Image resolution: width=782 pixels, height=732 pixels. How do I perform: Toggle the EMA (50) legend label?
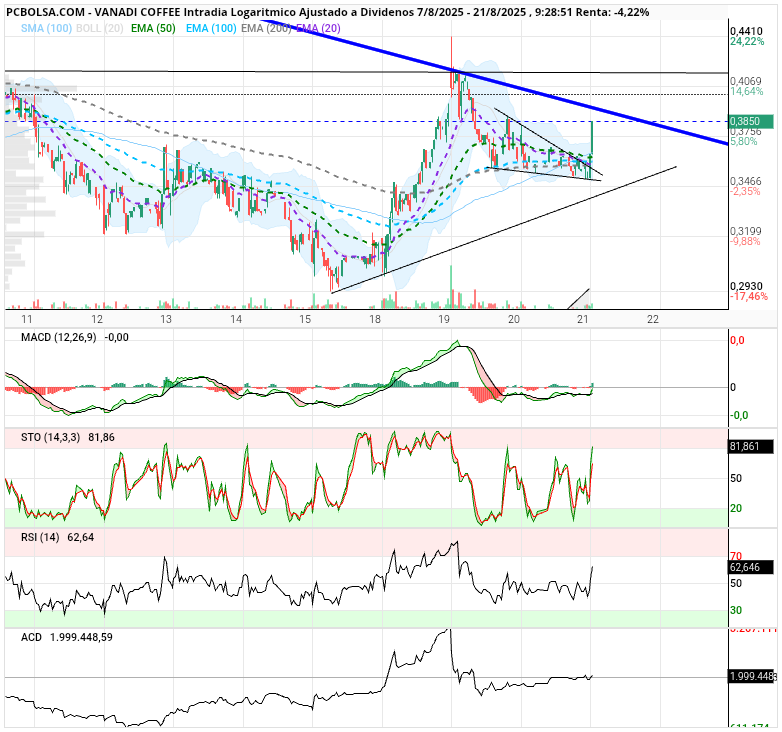[x=153, y=28]
